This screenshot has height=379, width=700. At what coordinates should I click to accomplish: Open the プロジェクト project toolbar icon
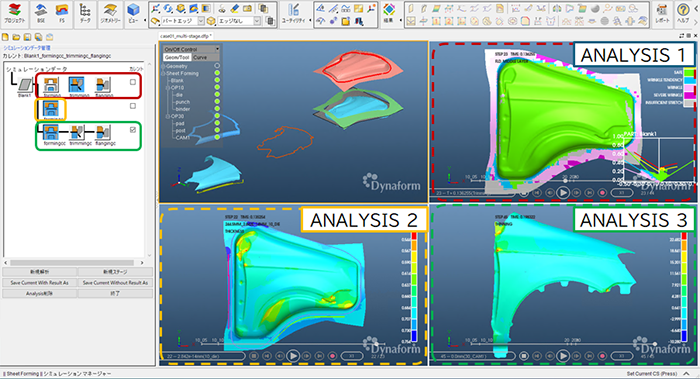click(14, 13)
